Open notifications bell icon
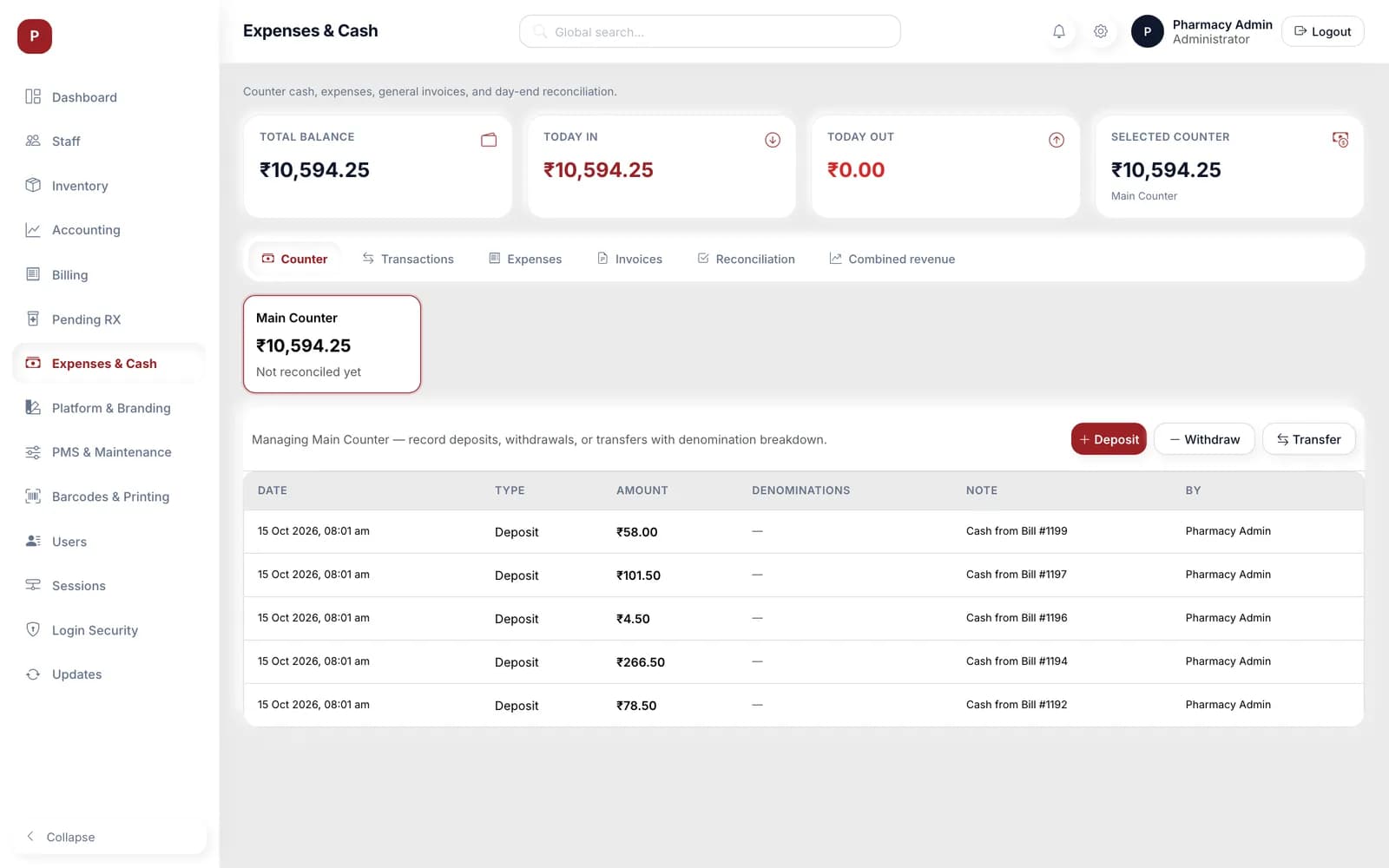1389x868 pixels. point(1059,31)
